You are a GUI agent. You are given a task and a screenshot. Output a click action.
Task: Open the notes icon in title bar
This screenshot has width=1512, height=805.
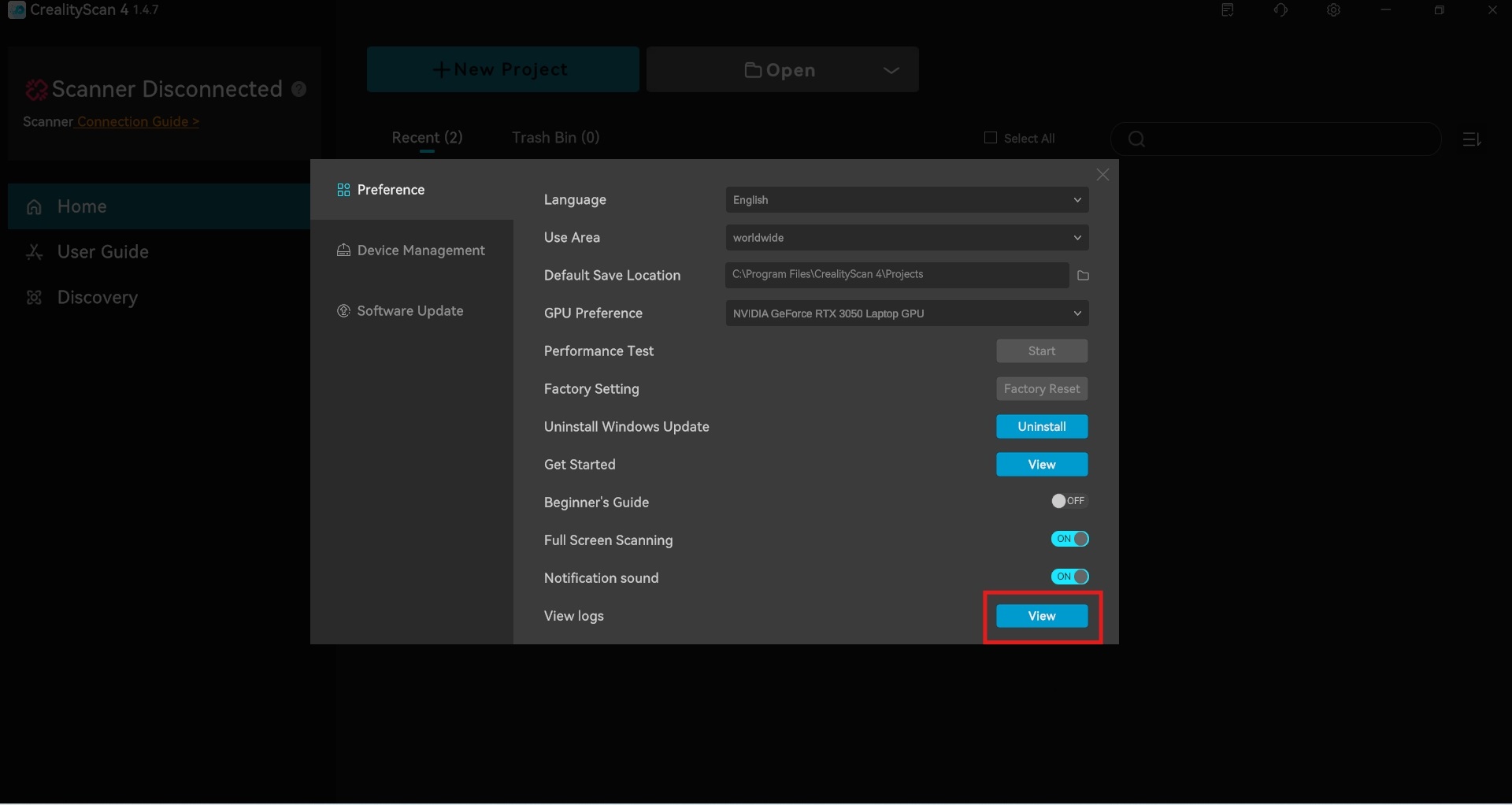coord(1228,11)
